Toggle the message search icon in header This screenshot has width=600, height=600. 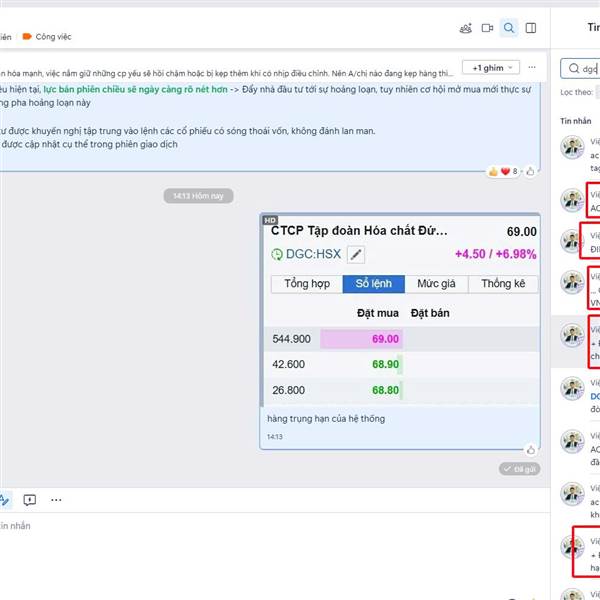[x=509, y=28]
